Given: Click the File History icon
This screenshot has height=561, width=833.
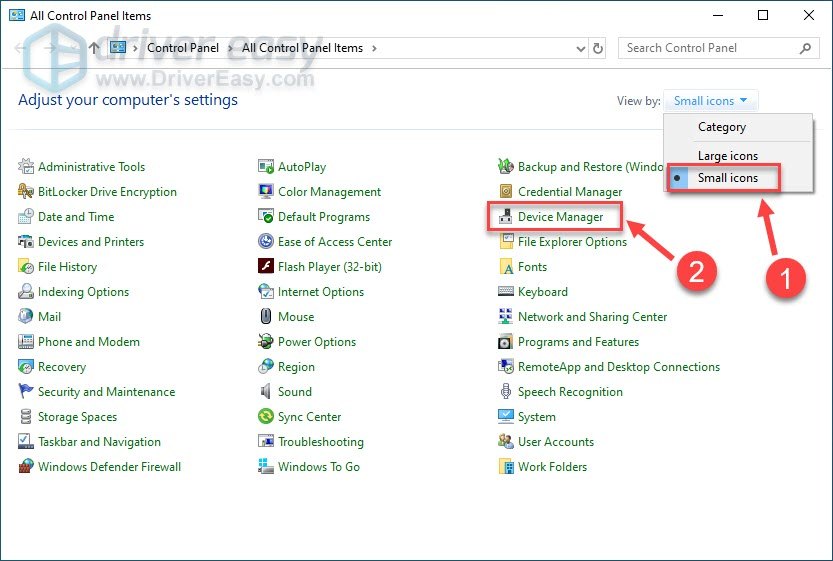Looking at the screenshot, I should [x=26, y=266].
